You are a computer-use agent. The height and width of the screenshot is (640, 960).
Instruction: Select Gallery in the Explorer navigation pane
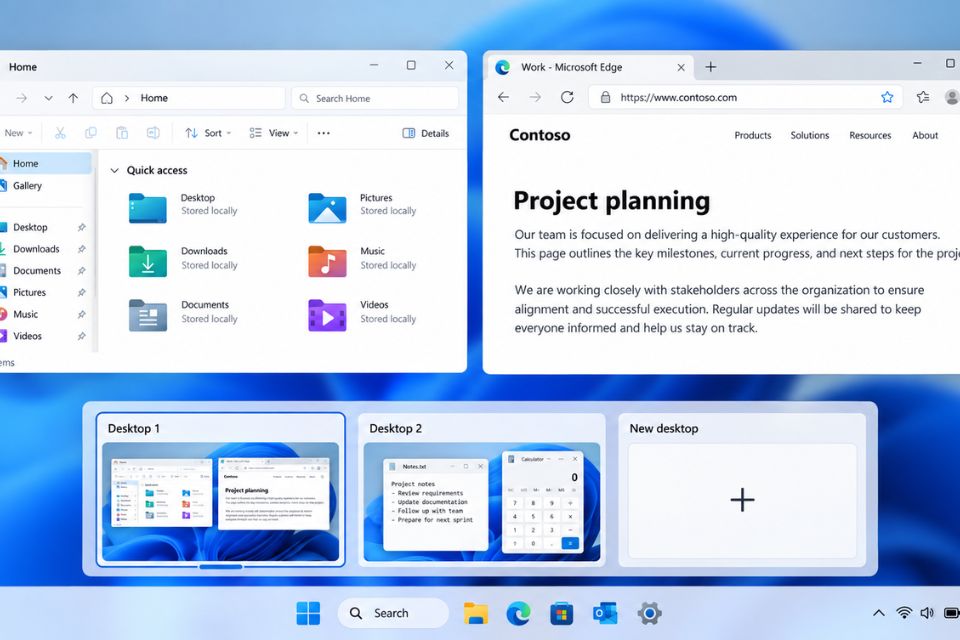[x=44, y=186]
